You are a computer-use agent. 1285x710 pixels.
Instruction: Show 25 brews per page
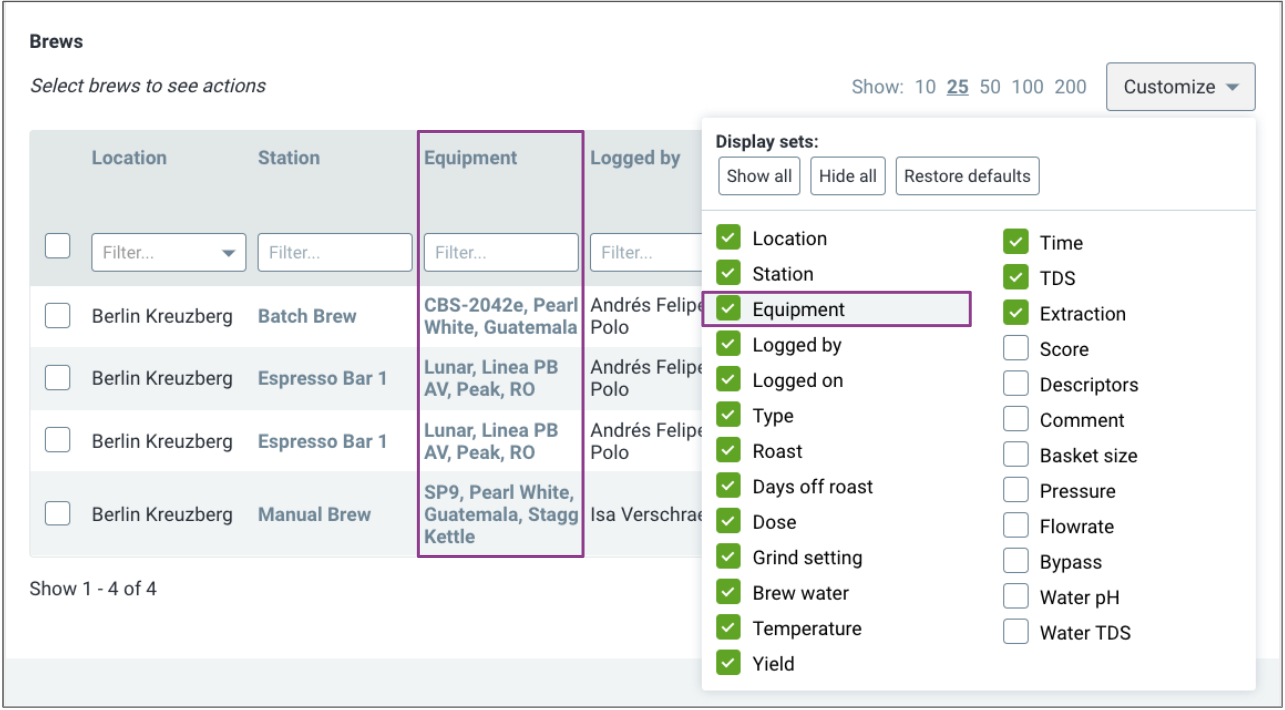click(x=958, y=87)
